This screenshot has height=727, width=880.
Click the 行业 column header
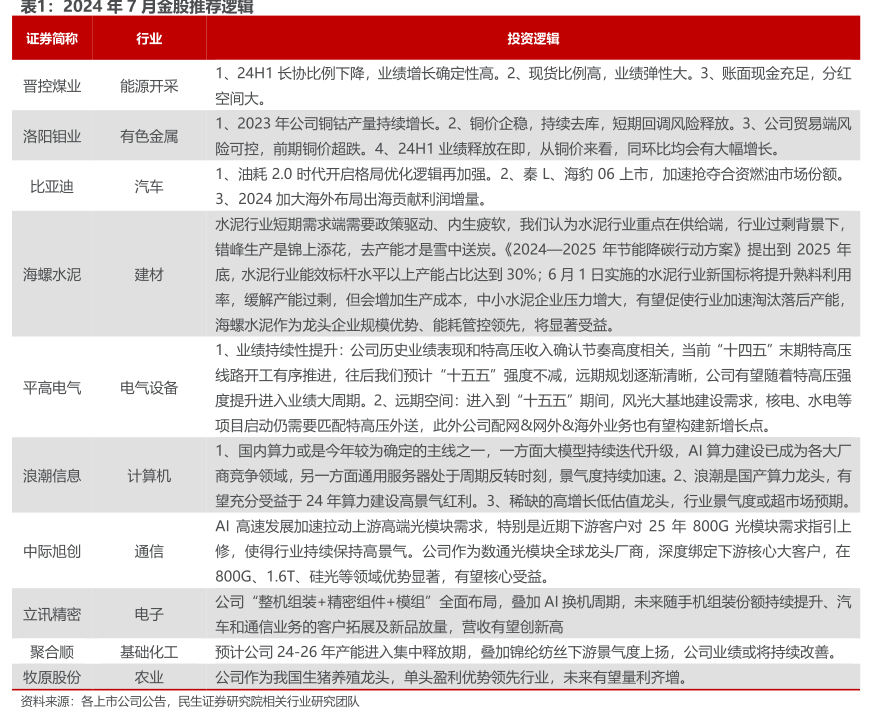click(148, 39)
